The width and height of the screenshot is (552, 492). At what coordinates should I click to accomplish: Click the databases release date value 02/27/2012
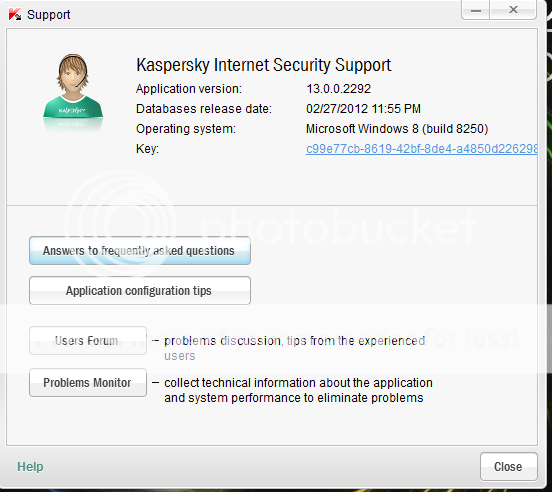[363, 109]
